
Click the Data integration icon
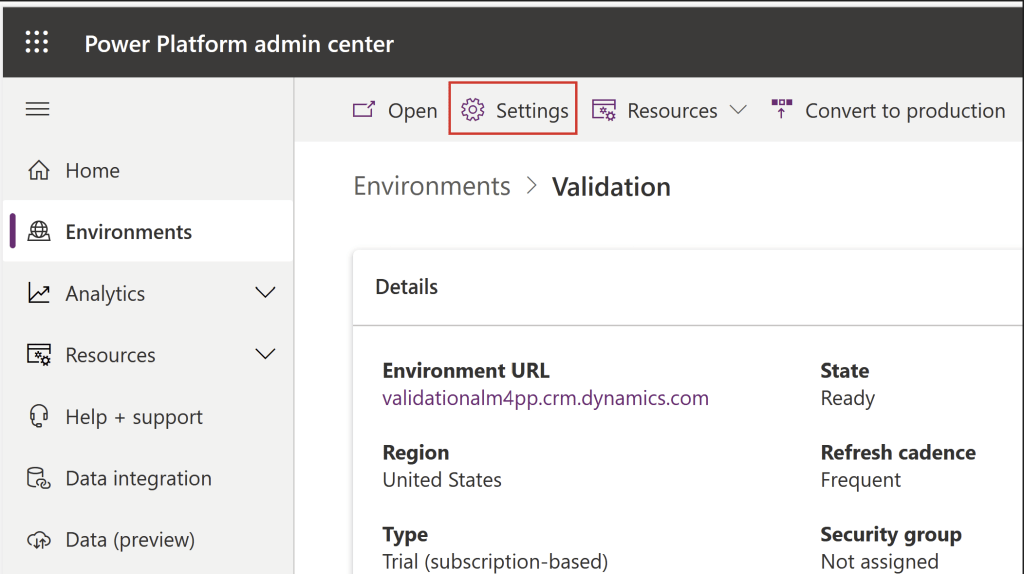[x=39, y=479]
